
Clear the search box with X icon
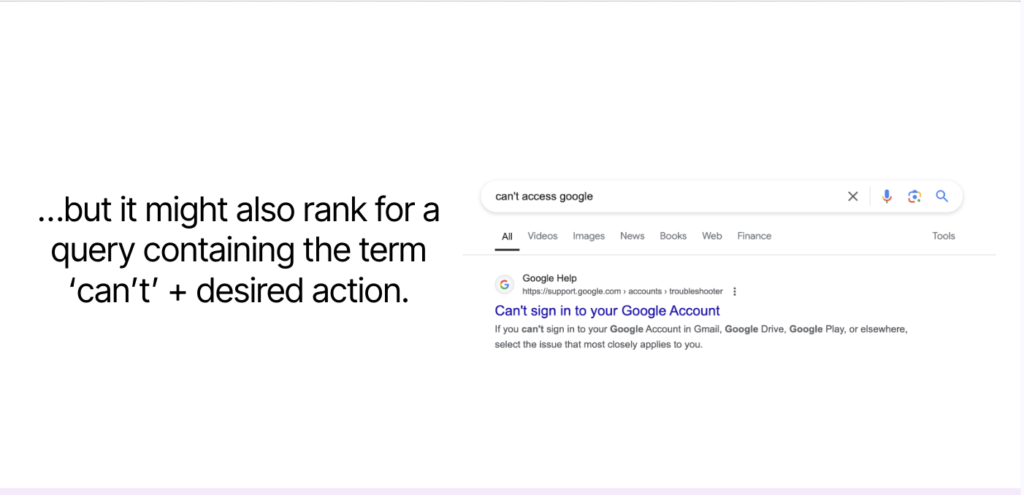pyautogui.click(x=853, y=197)
